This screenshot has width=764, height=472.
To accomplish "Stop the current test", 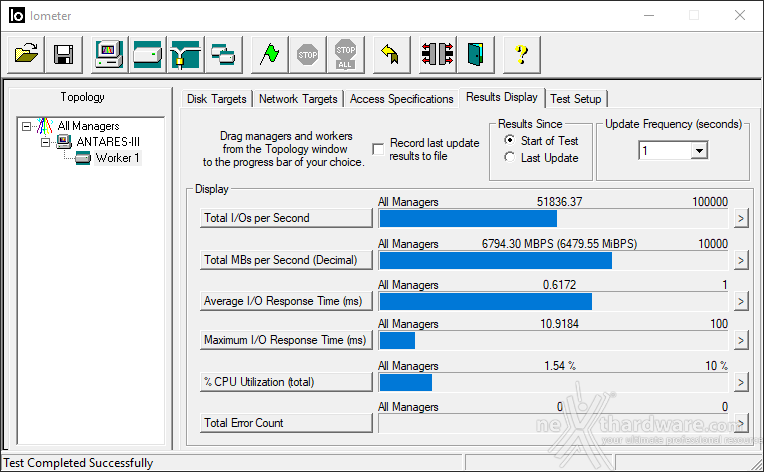I will click(307, 54).
